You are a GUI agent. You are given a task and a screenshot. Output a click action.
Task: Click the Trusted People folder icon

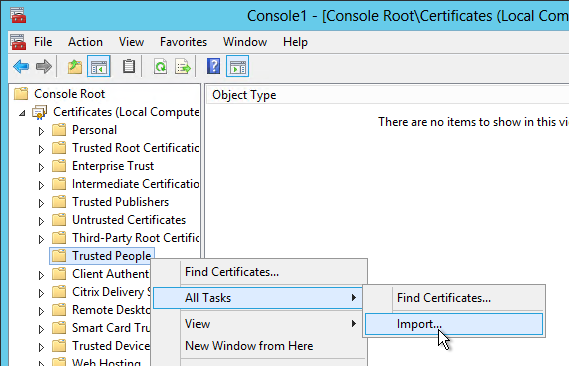[59, 256]
